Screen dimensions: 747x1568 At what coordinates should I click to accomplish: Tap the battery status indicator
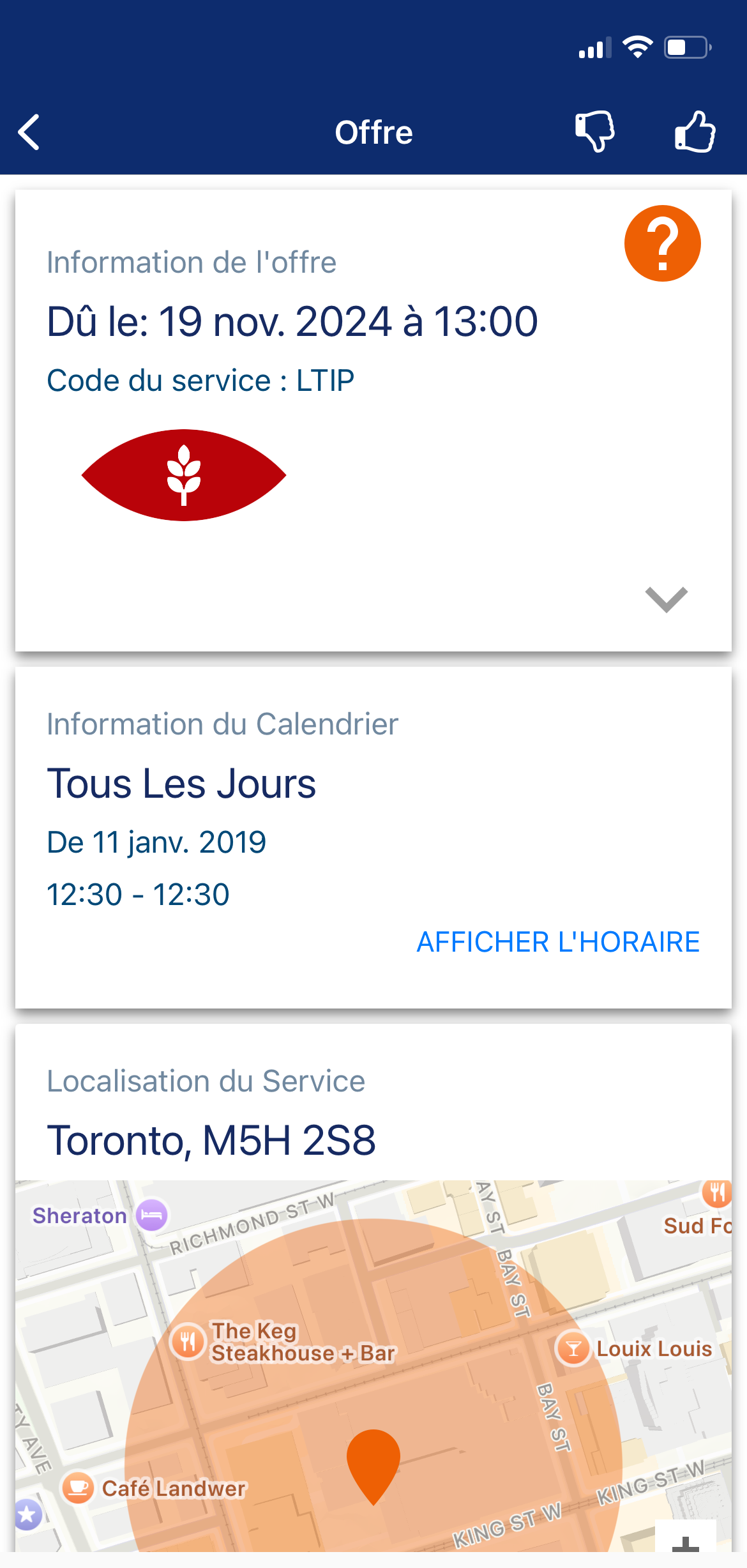coord(687,47)
